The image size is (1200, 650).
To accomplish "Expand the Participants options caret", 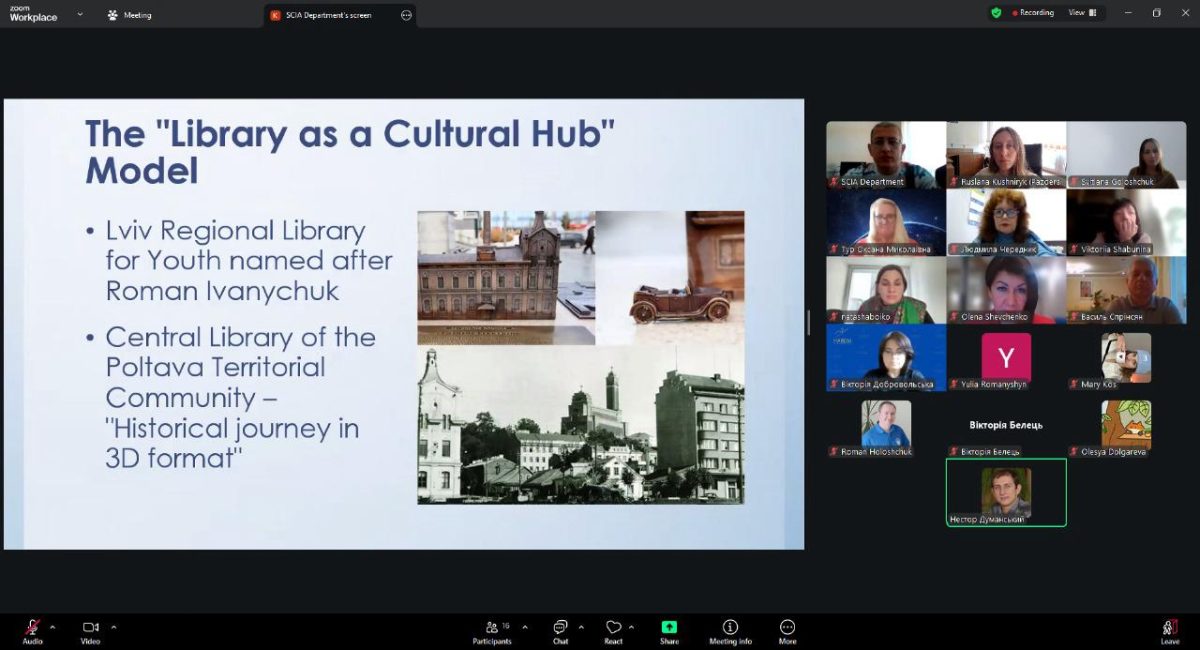I will click(525, 627).
